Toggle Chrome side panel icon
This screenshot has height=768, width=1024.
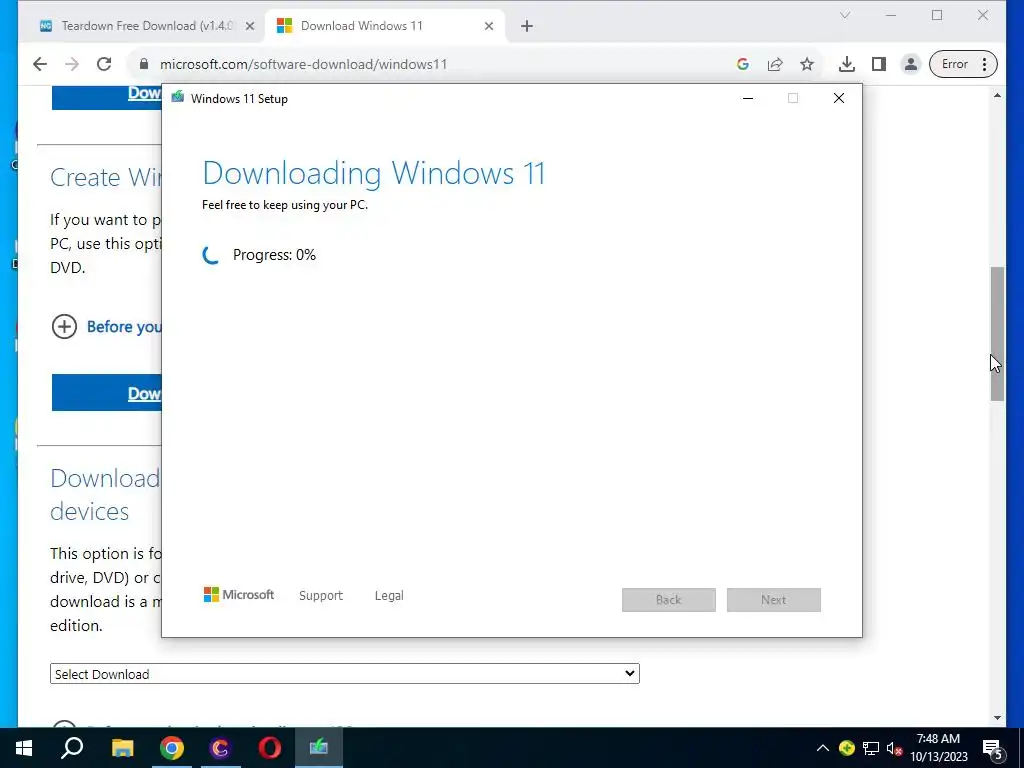(879, 64)
